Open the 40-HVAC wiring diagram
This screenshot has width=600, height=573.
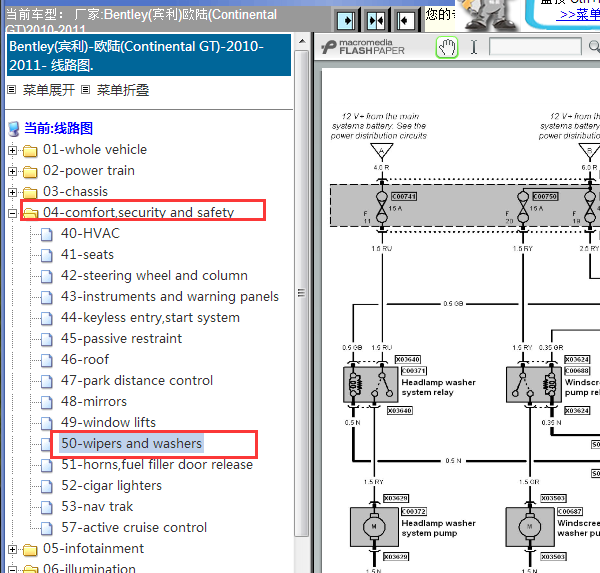pyautogui.click(x=90, y=233)
